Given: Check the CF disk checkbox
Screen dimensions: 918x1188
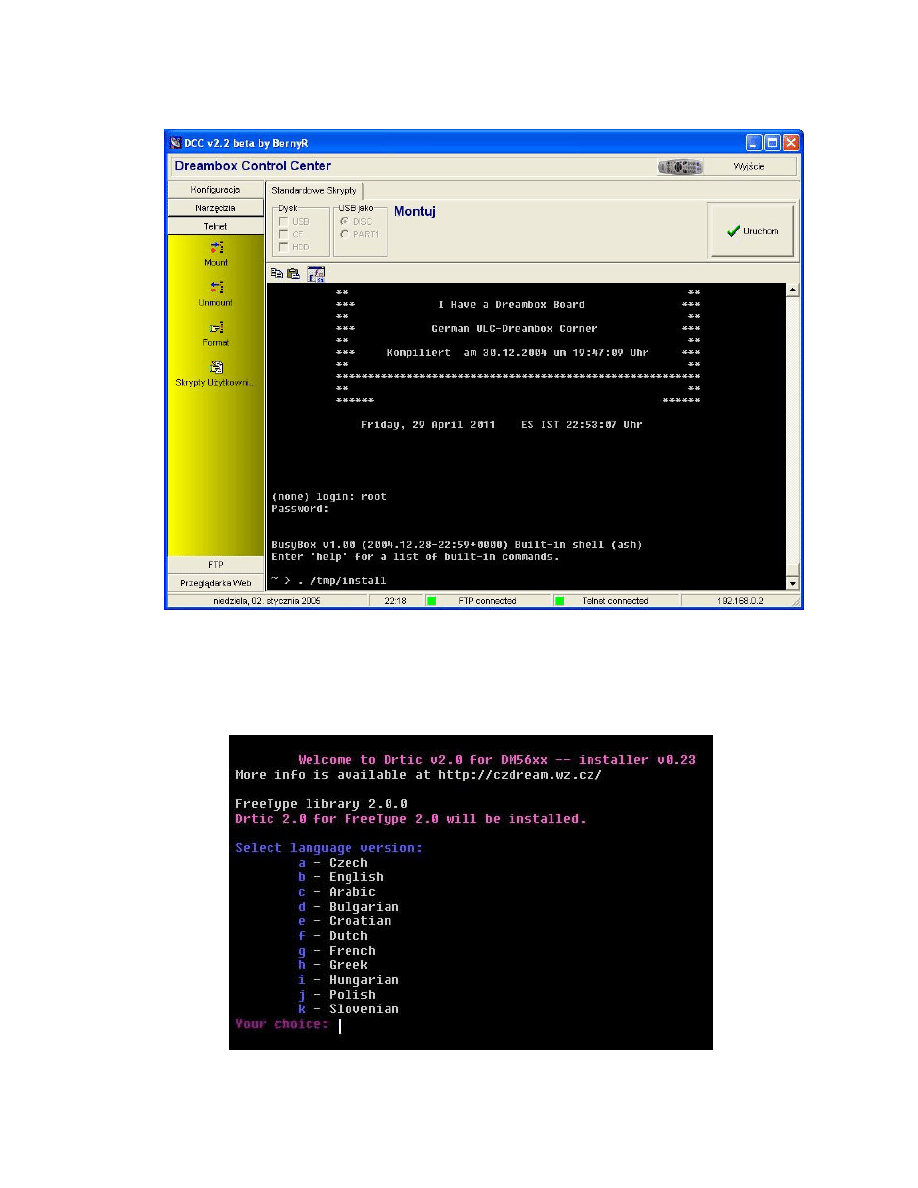Looking at the screenshot, I should (x=284, y=234).
